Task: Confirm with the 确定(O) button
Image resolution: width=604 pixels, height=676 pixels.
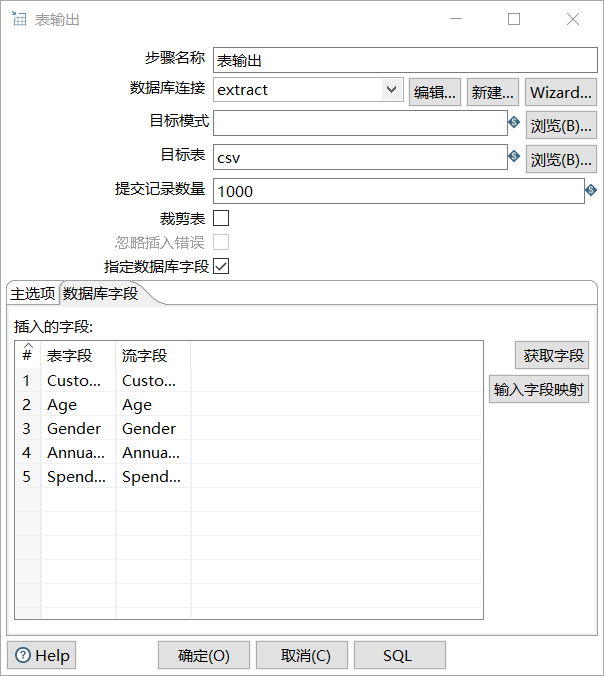Action: [204, 655]
